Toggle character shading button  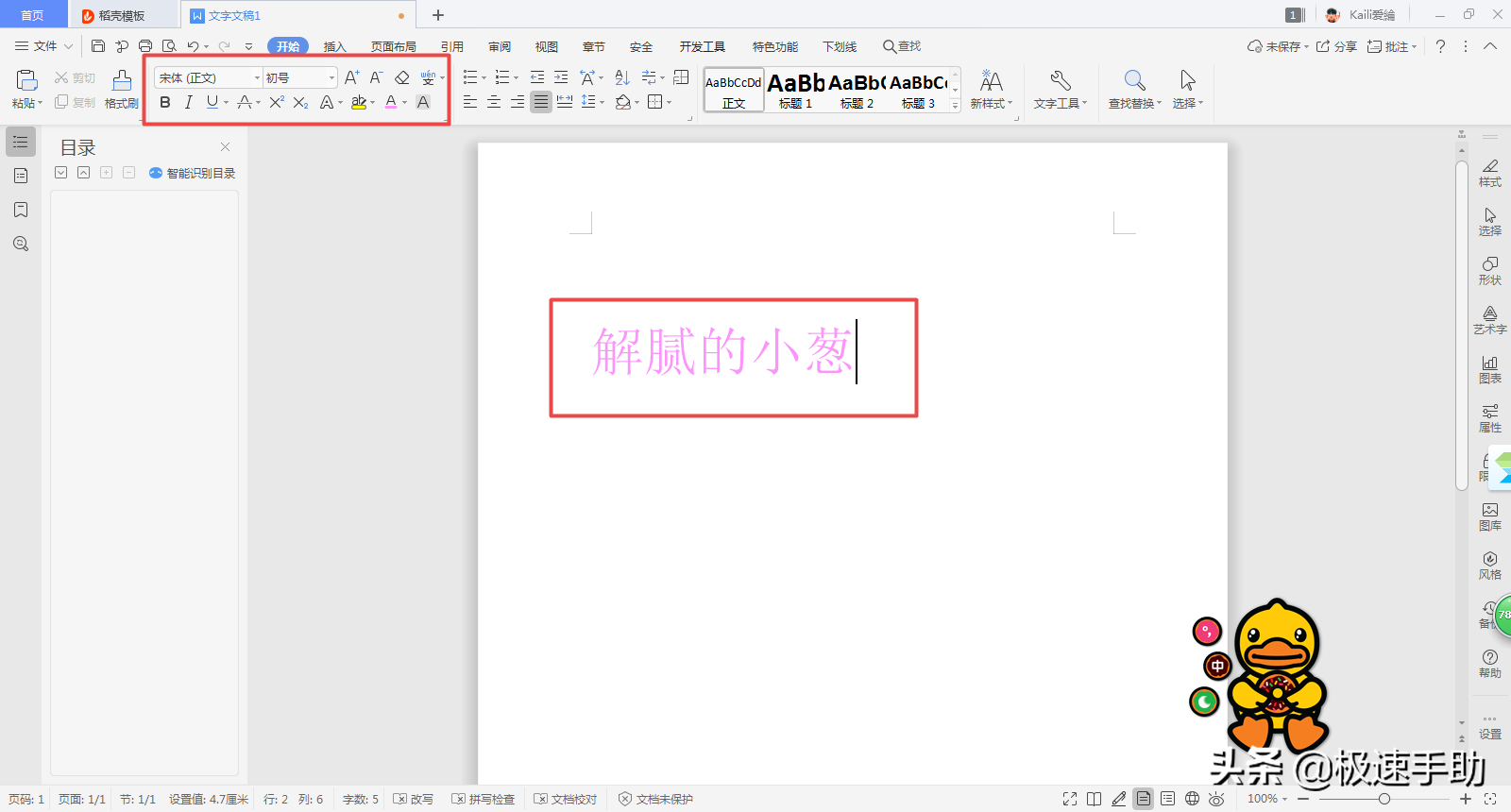(x=423, y=102)
